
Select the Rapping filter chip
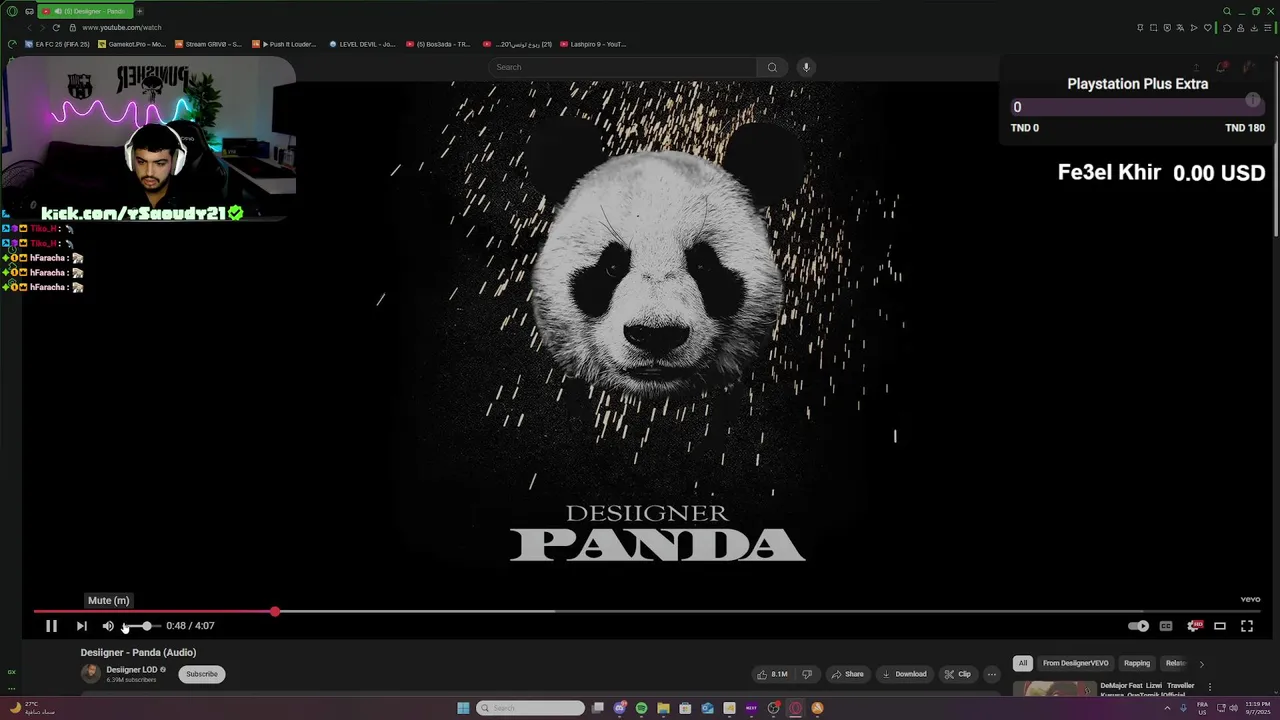click(1137, 663)
